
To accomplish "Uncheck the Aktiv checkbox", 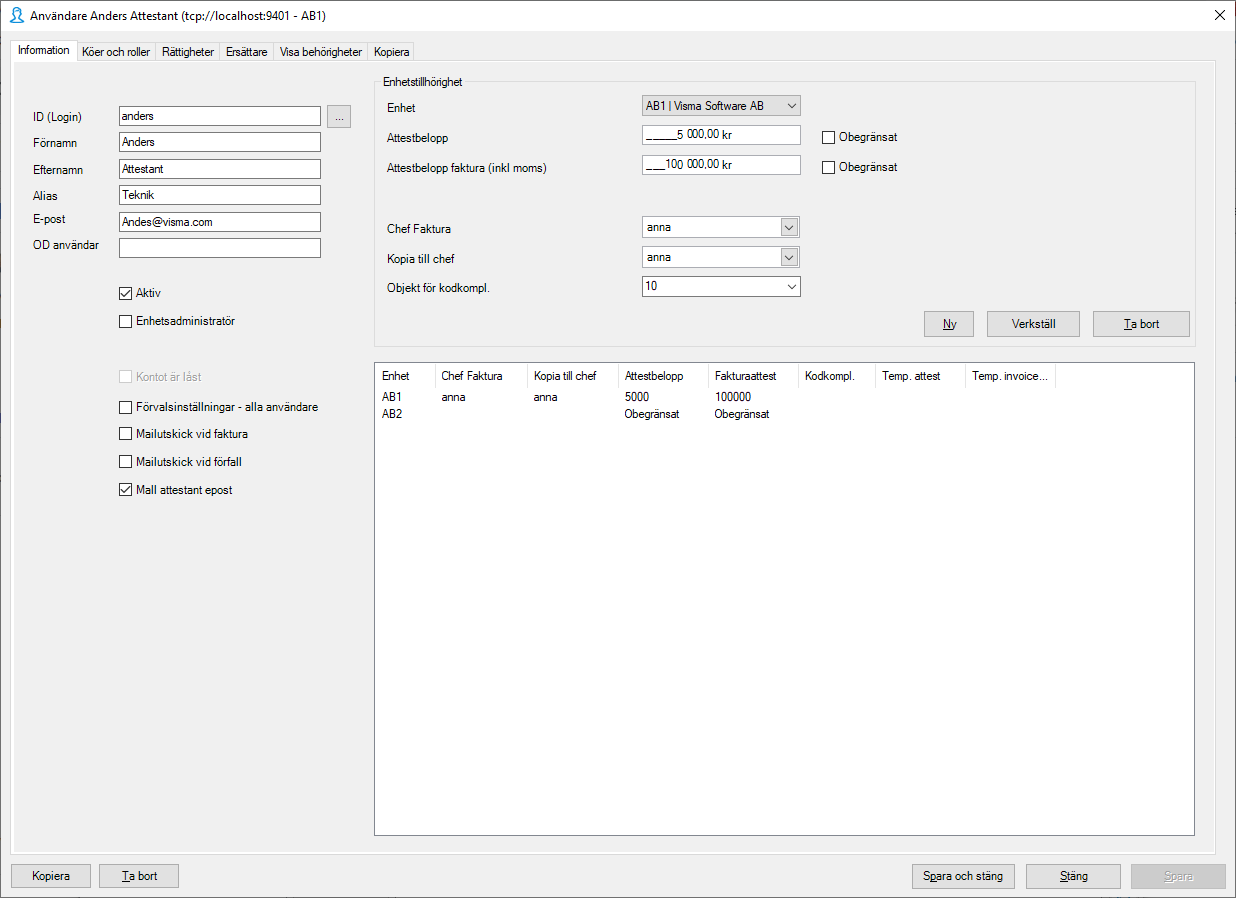I will (125, 293).
